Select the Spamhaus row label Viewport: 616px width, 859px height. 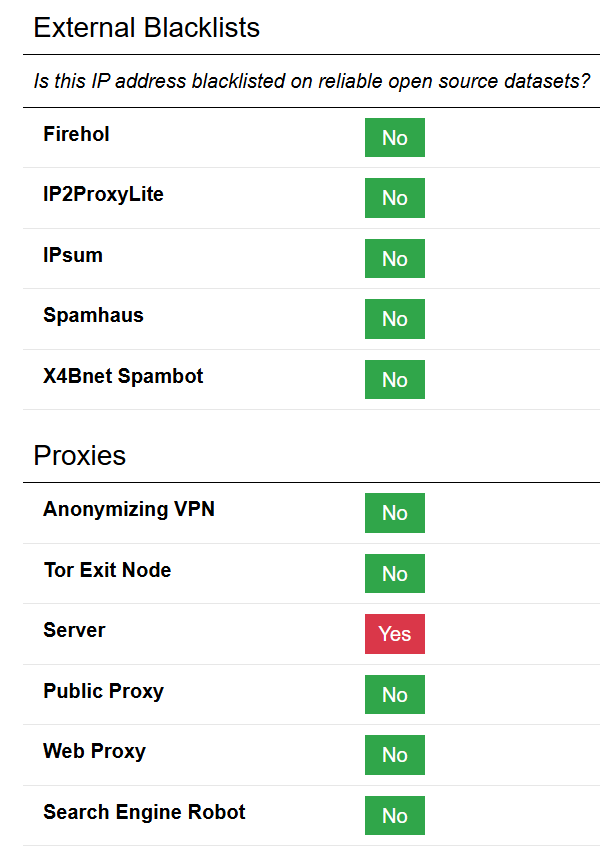[93, 315]
